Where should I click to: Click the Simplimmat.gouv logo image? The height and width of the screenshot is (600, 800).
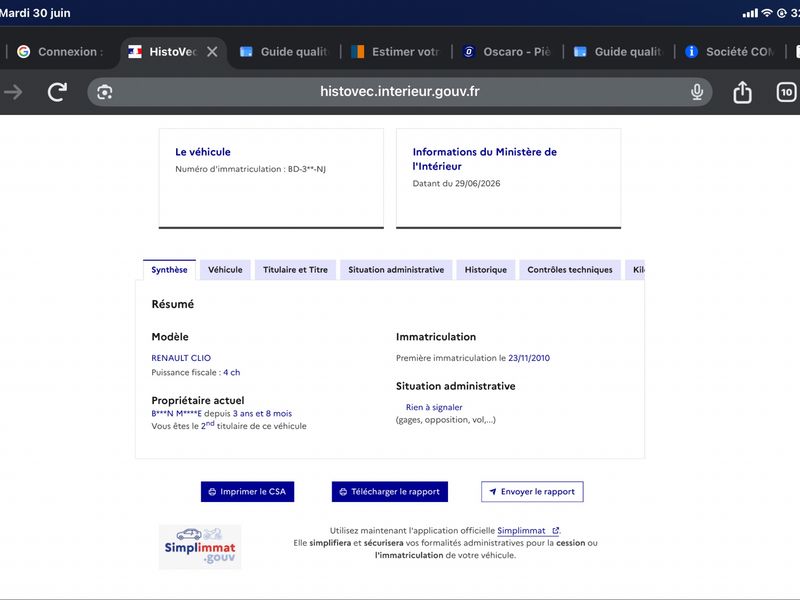(x=200, y=547)
